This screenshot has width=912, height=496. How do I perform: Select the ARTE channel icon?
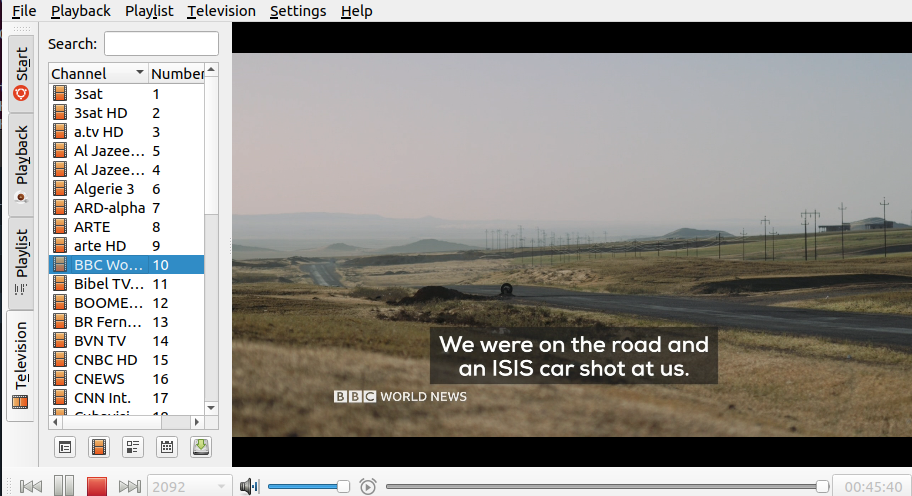coord(60,227)
